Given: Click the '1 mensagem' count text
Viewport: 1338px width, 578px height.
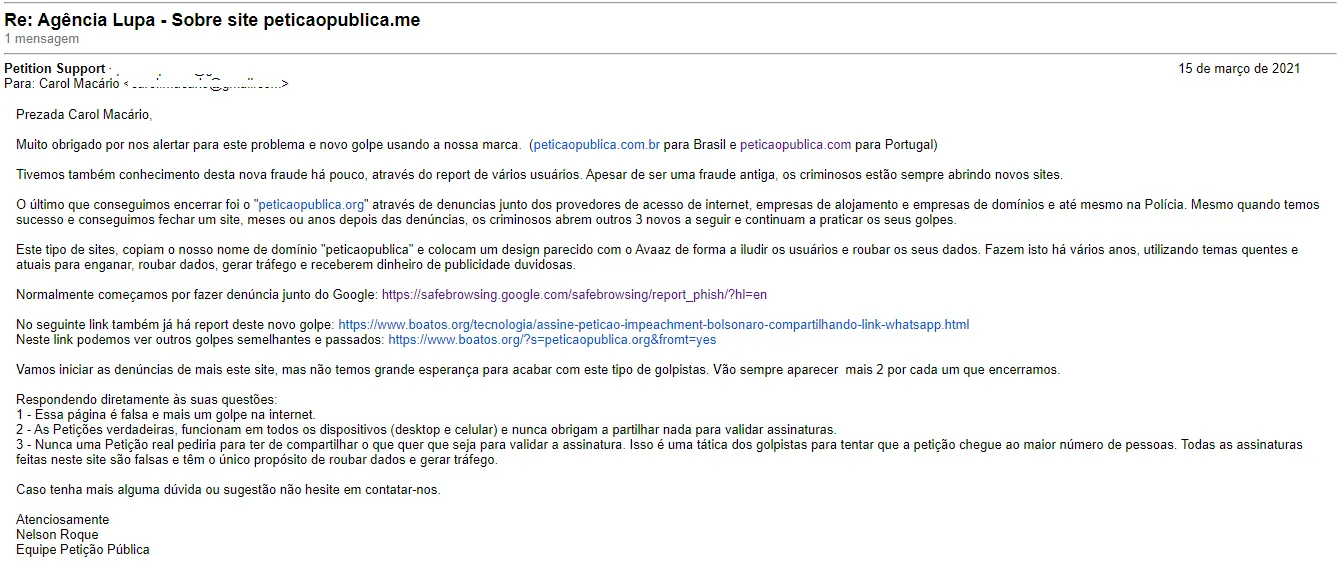Looking at the screenshot, I should pyautogui.click(x=41, y=39).
